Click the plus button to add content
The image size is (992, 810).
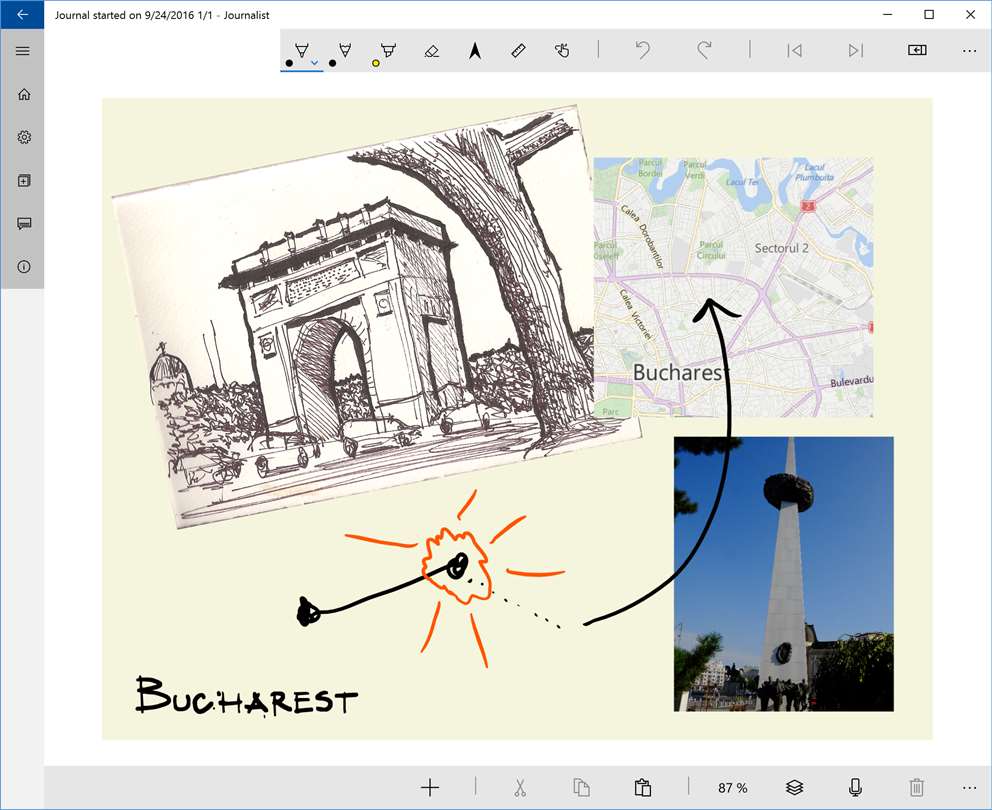[x=430, y=787]
